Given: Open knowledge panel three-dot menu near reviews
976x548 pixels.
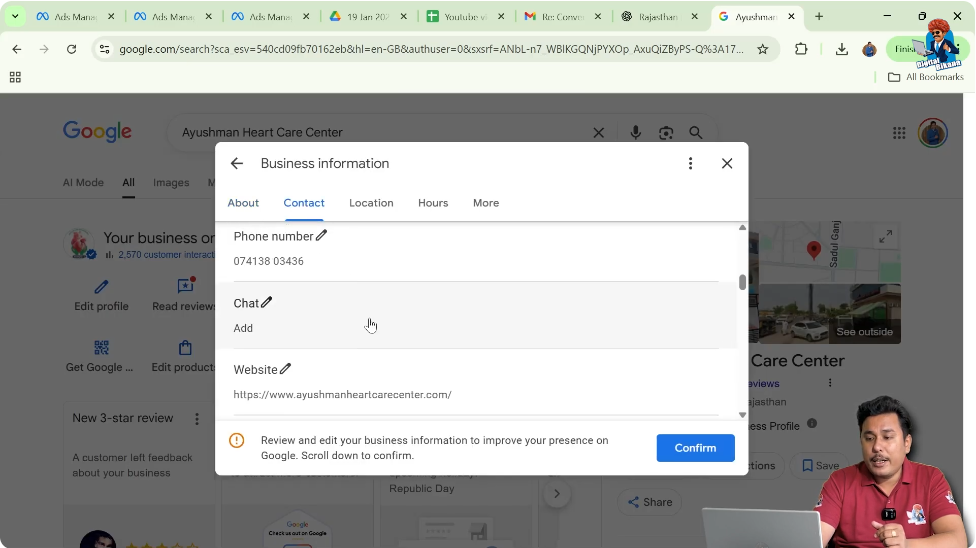Looking at the screenshot, I should coord(830,383).
